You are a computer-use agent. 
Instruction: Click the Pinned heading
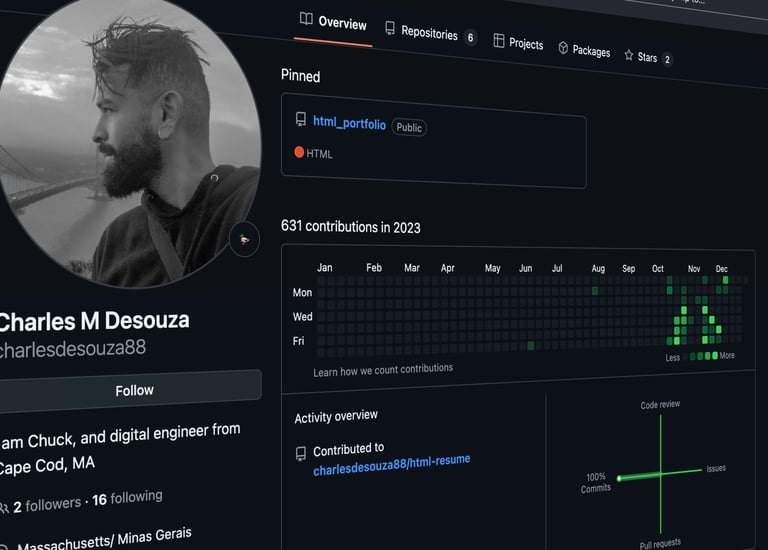(x=300, y=76)
